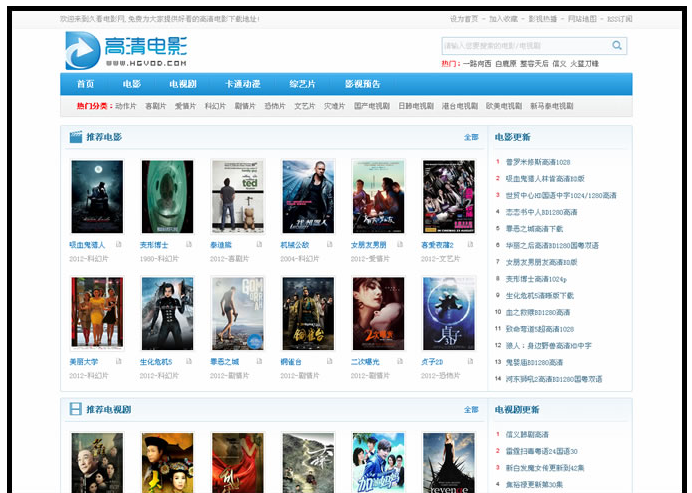
Task: Open the 电视剧 navigation tab
Action: point(183,84)
